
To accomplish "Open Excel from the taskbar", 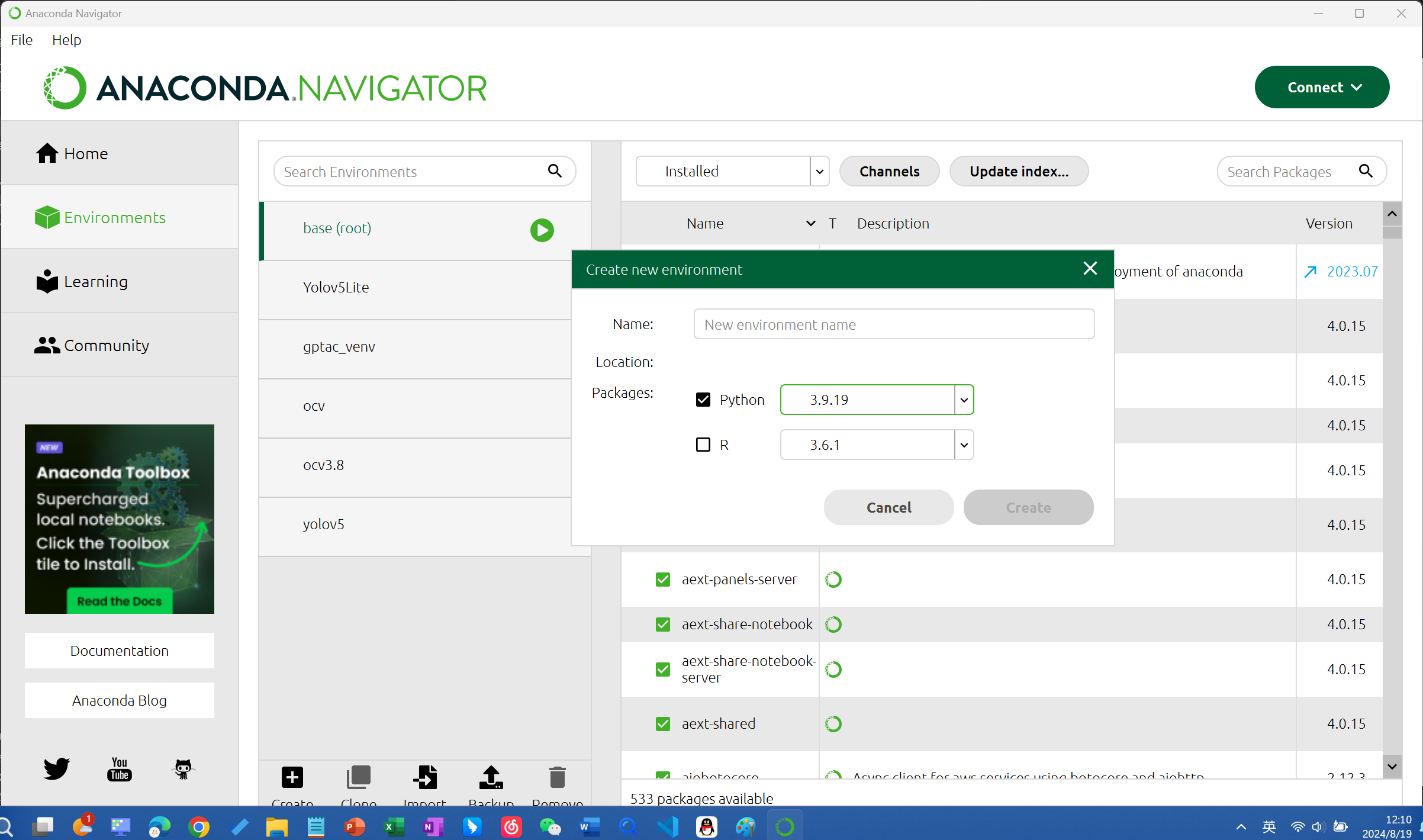I will coord(394,826).
